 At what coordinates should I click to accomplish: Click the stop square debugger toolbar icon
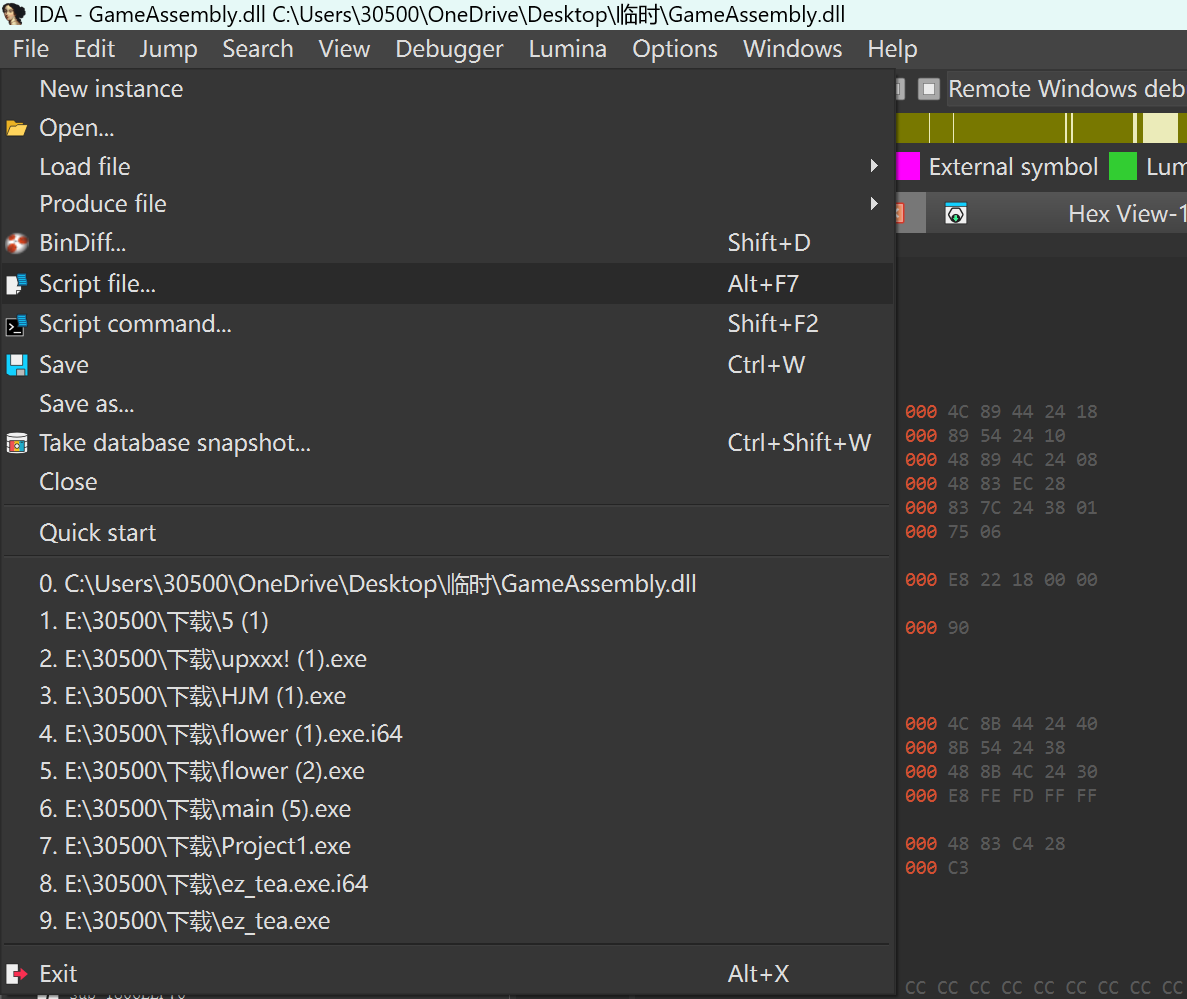(x=928, y=89)
